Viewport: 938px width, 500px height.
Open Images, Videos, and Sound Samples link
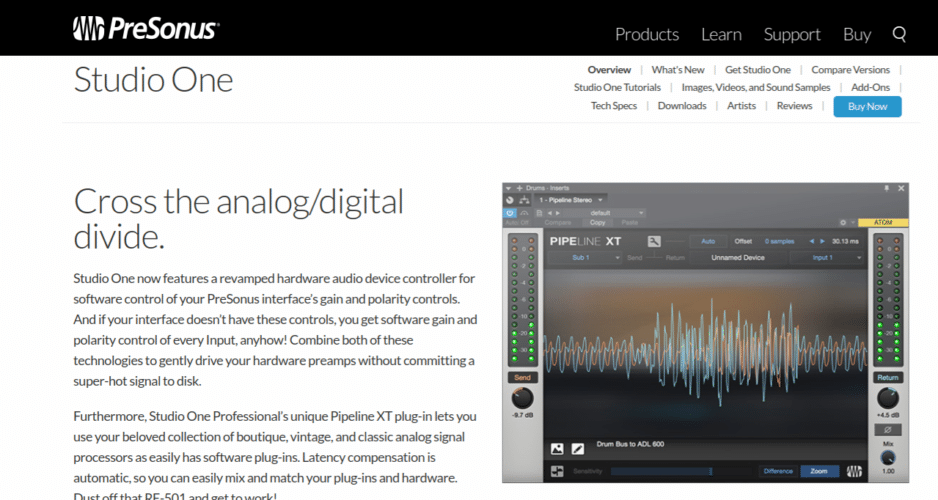756,87
